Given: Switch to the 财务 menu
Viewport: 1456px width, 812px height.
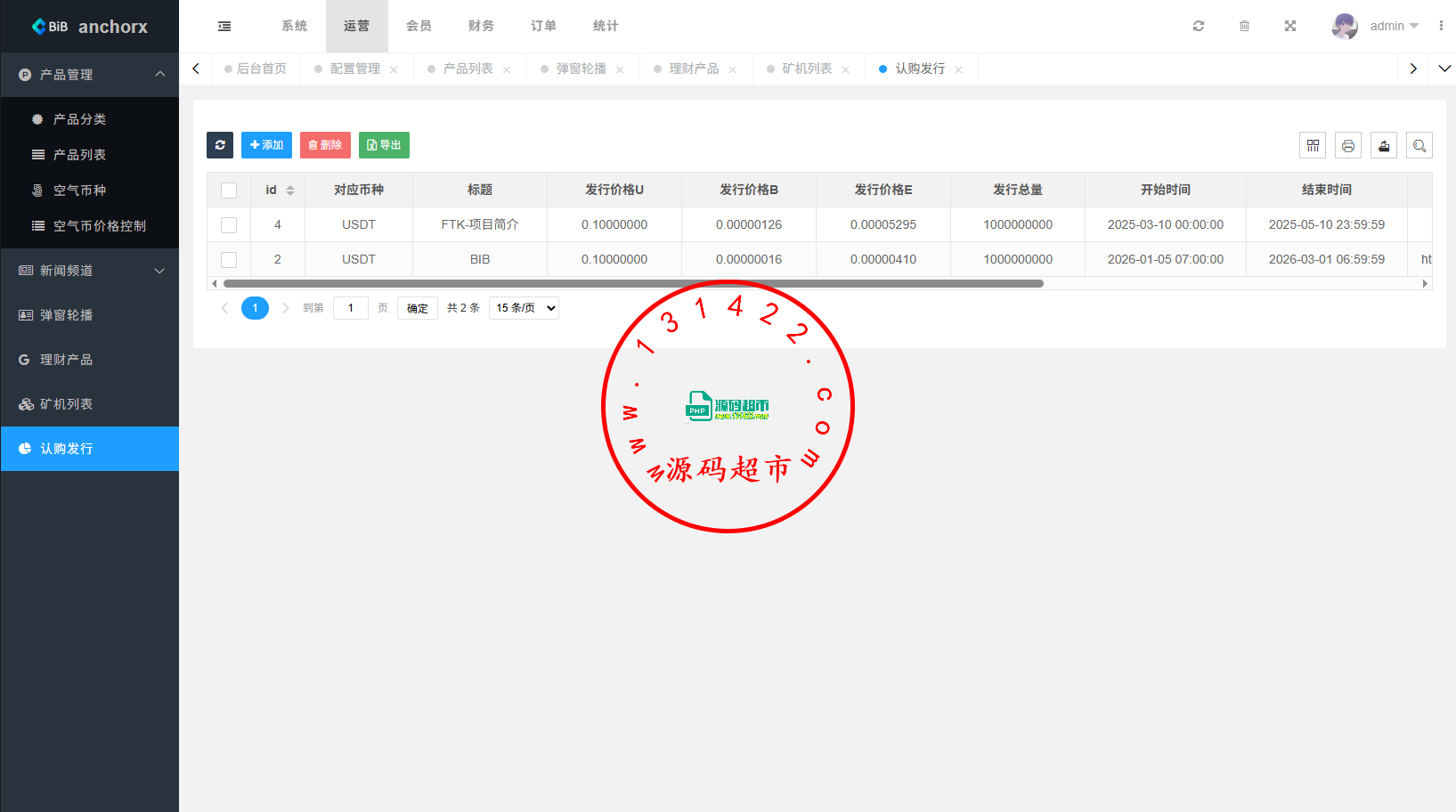Looking at the screenshot, I should [481, 26].
